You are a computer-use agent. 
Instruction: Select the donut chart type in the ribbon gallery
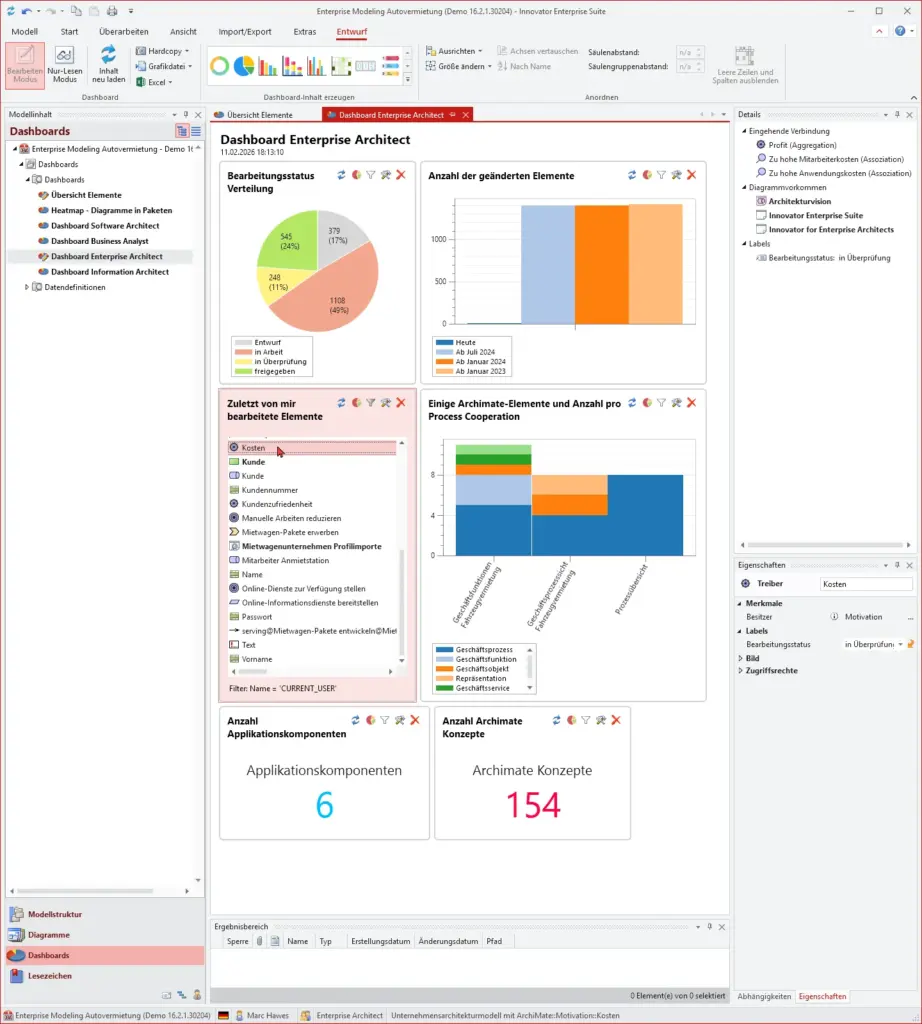click(x=220, y=67)
